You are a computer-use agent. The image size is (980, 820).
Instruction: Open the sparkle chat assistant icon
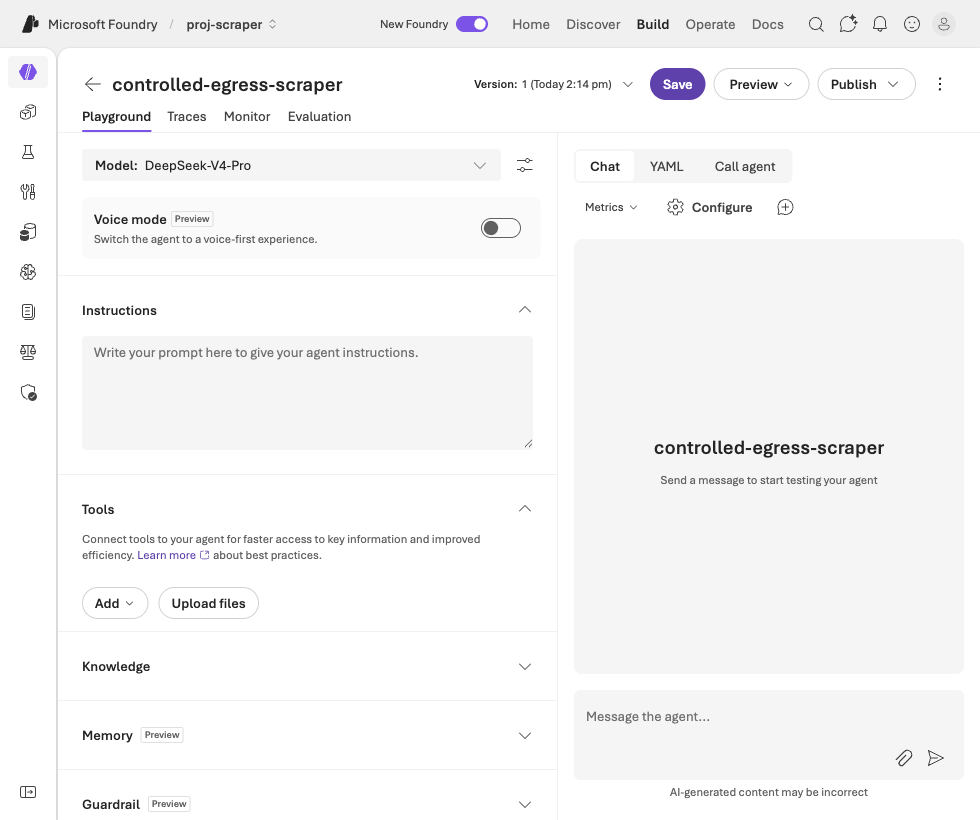[x=848, y=24]
